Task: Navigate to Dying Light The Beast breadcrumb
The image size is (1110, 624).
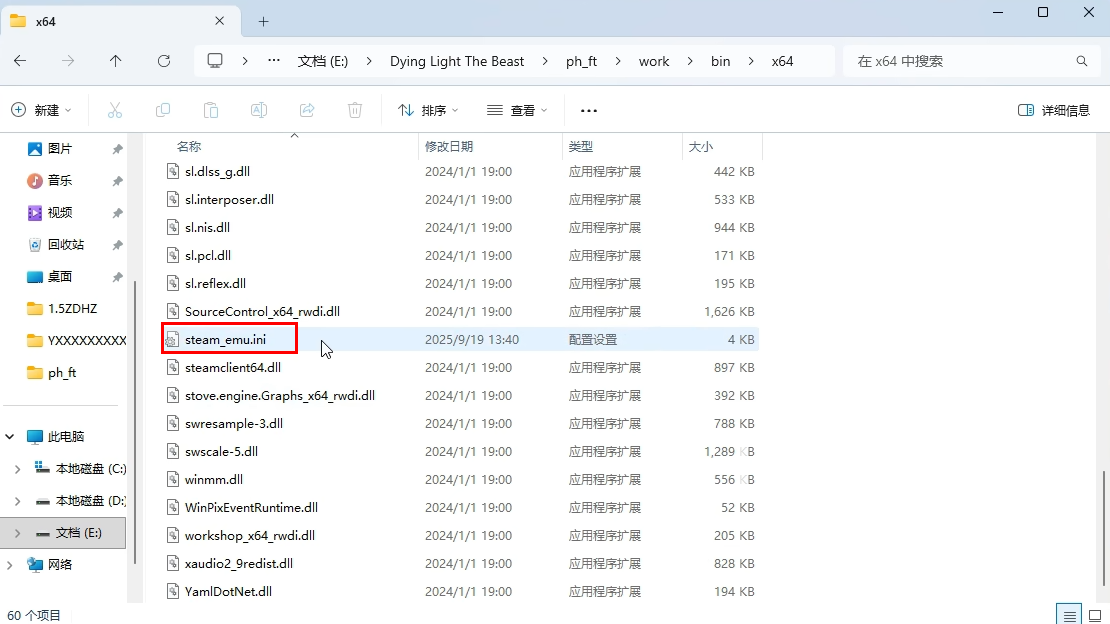Action: point(457,61)
